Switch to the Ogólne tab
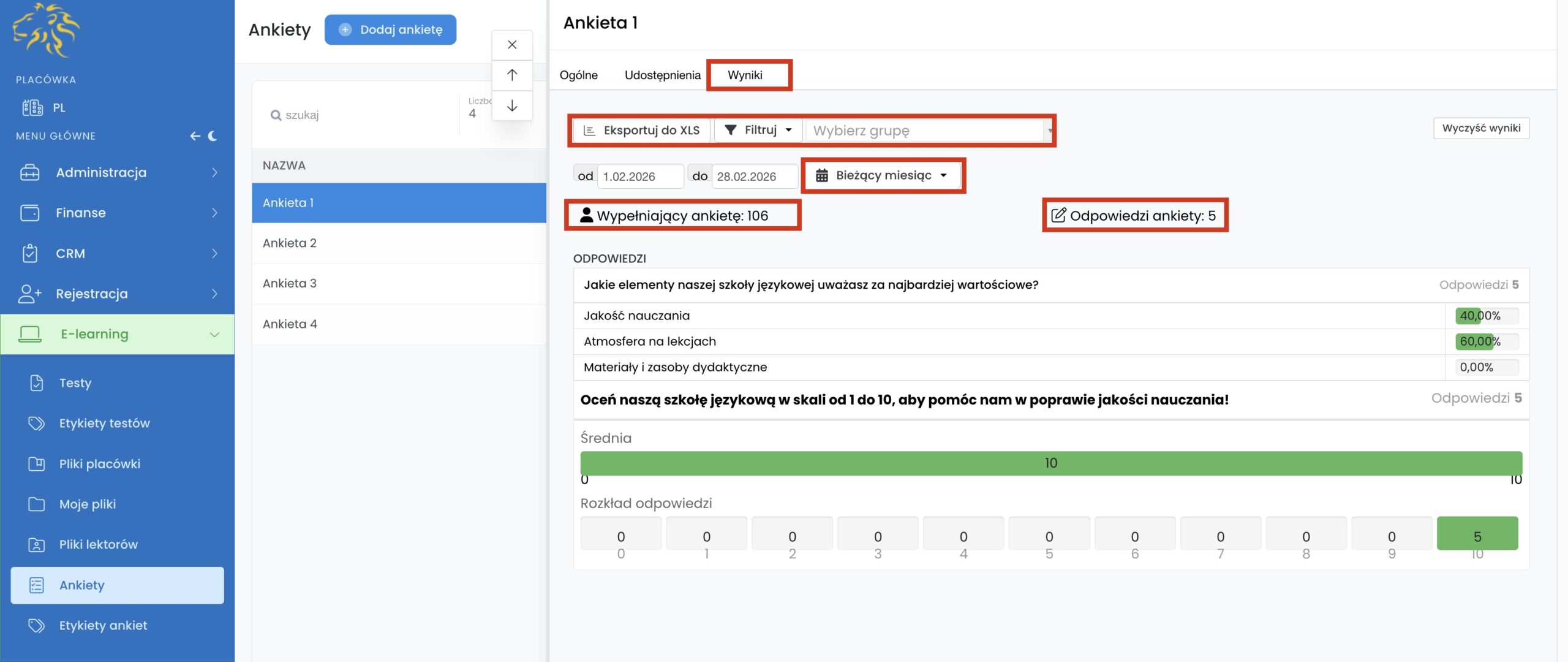The height and width of the screenshot is (662, 1568). point(578,75)
